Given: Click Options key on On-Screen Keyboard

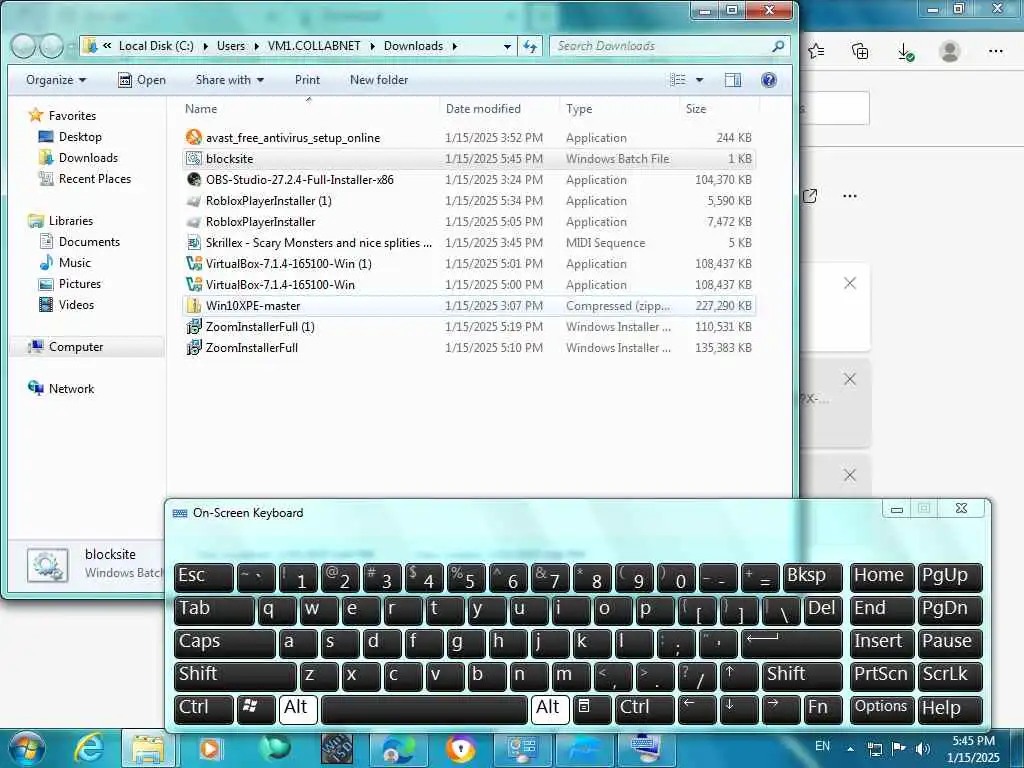Looking at the screenshot, I should [x=881, y=708].
